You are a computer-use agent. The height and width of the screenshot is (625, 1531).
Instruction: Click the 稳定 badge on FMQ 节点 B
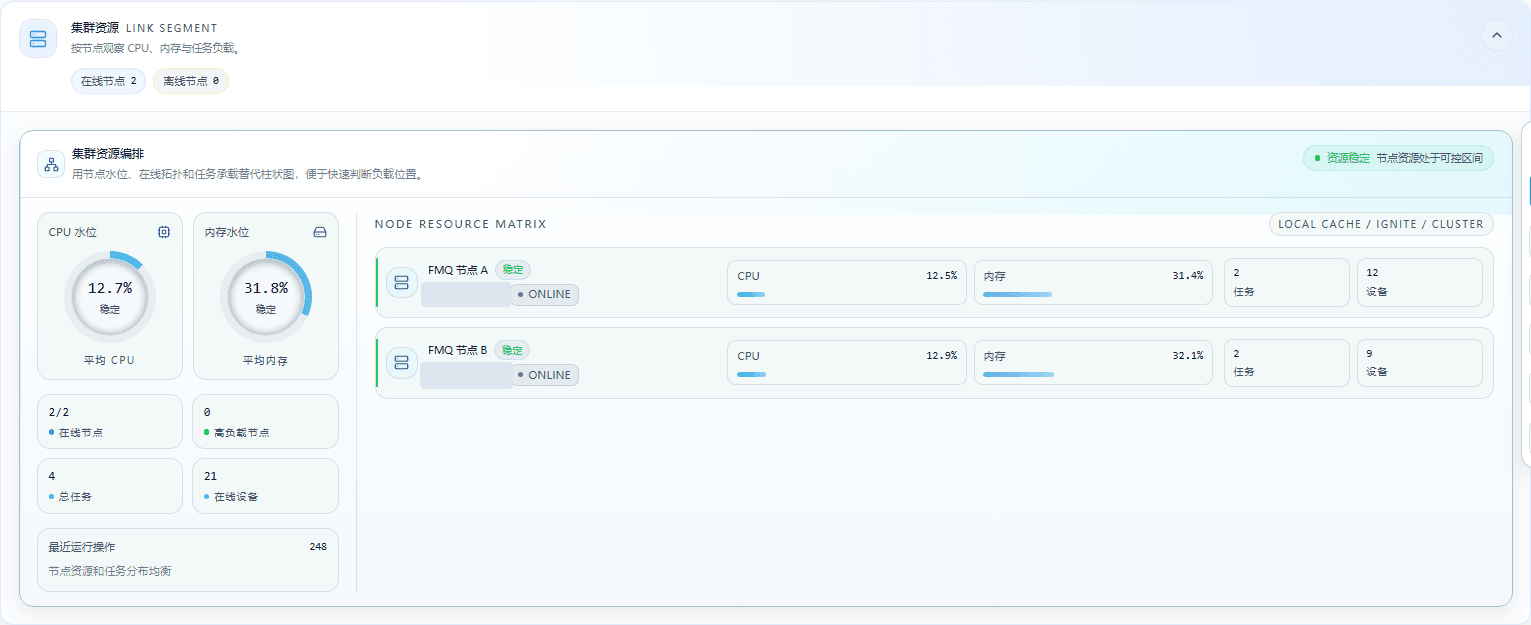click(x=513, y=351)
